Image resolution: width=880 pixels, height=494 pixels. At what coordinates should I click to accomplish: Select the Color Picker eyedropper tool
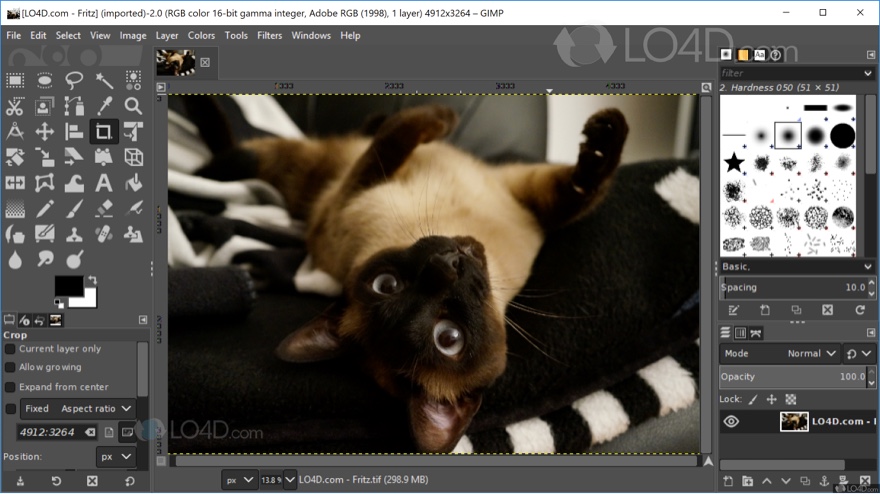[x=104, y=106]
